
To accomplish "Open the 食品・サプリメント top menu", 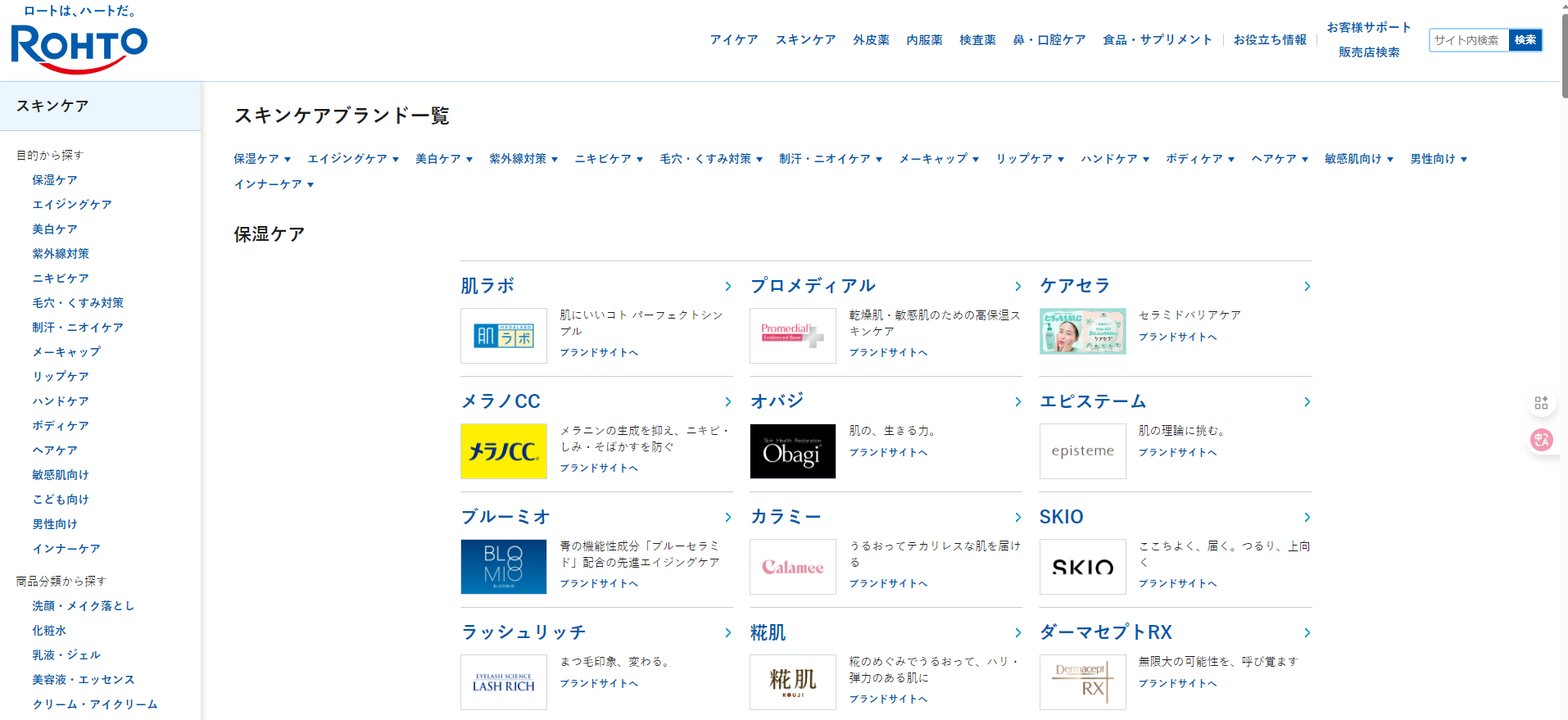I will tap(1157, 39).
